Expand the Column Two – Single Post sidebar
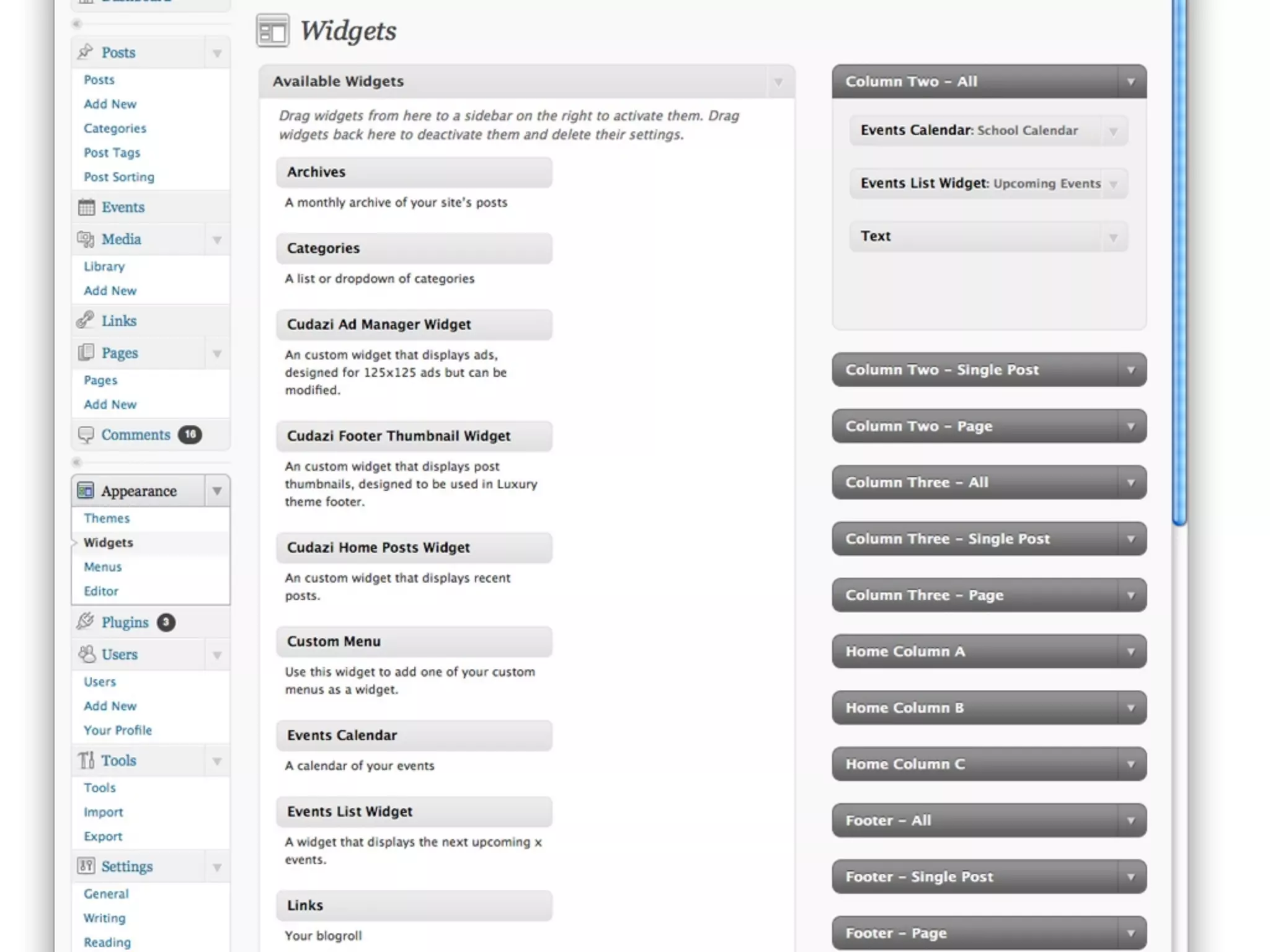 click(x=1130, y=370)
